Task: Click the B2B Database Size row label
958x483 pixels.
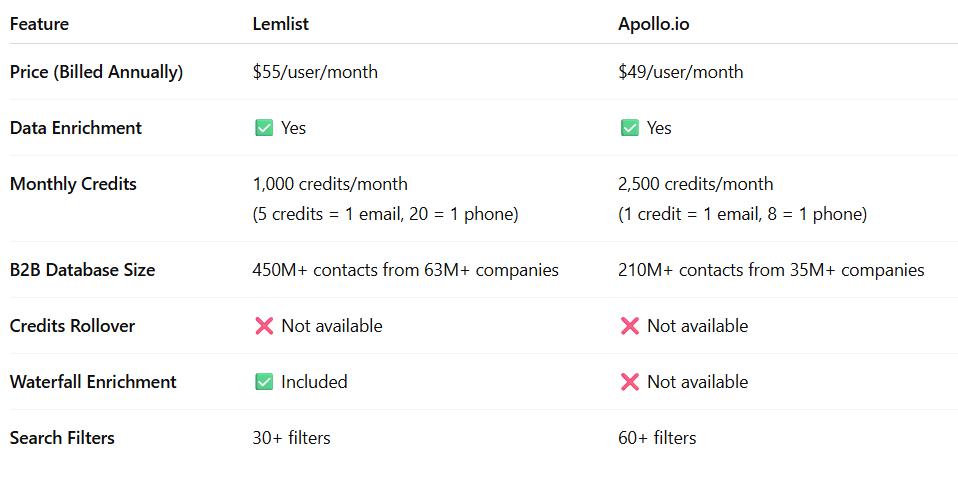Action: pos(82,270)
